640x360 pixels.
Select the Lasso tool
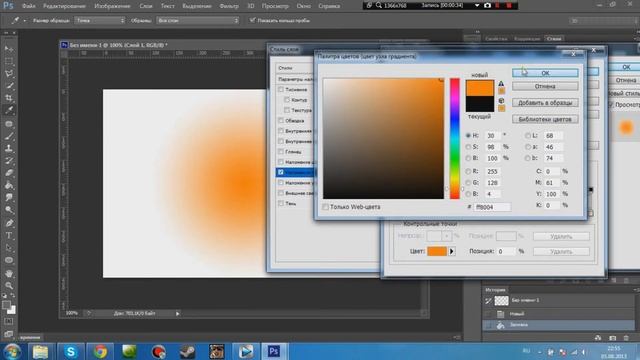point(9,74)
